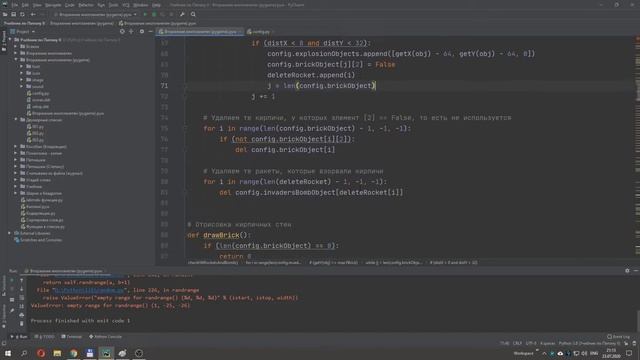Viewport: 640px width, 360px height.
Task: Clear console with trash icon
Action: point(22,323)
